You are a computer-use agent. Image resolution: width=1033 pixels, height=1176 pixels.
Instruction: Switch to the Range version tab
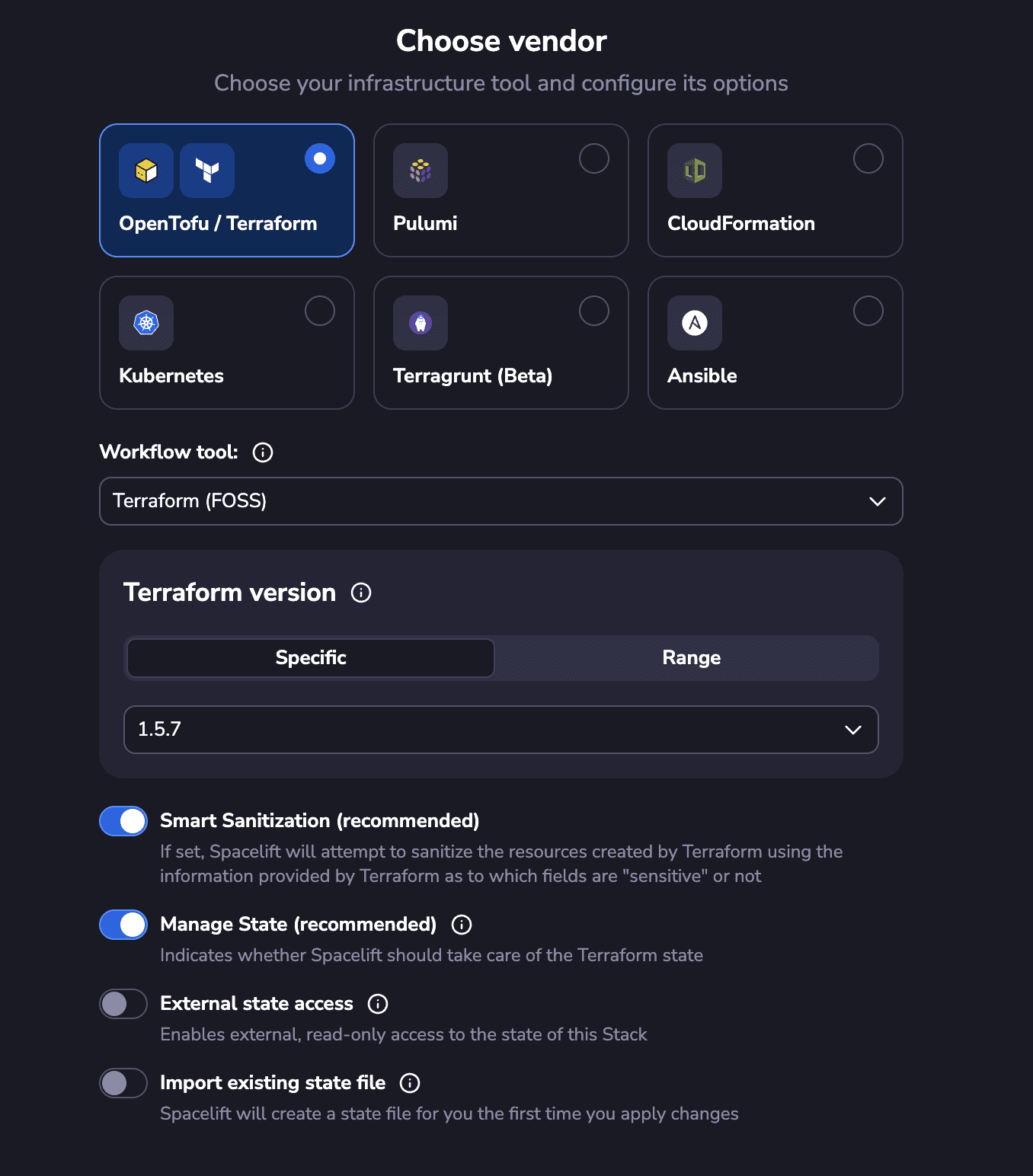(x=691, y=658)
